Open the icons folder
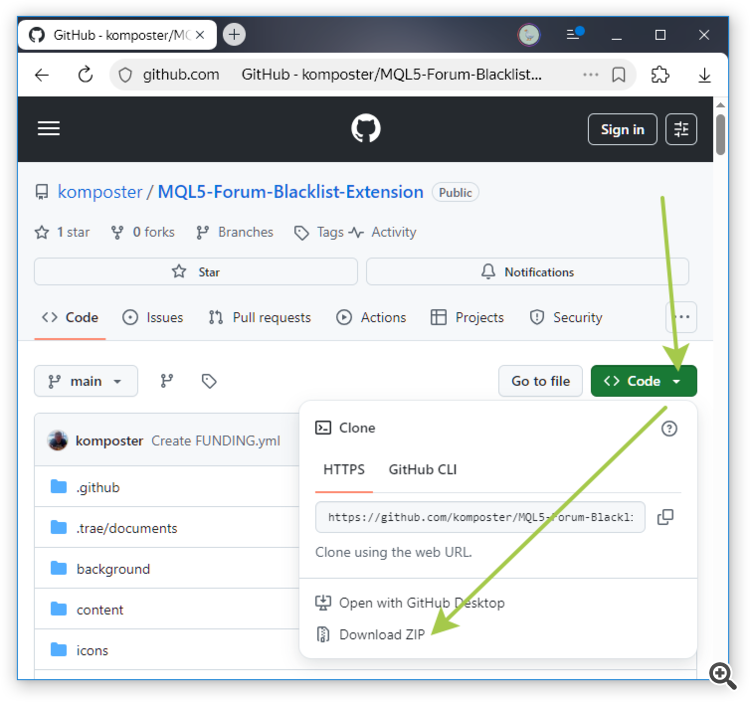The height and width of the screenshot is (702, 750). [x=92, y=650]
